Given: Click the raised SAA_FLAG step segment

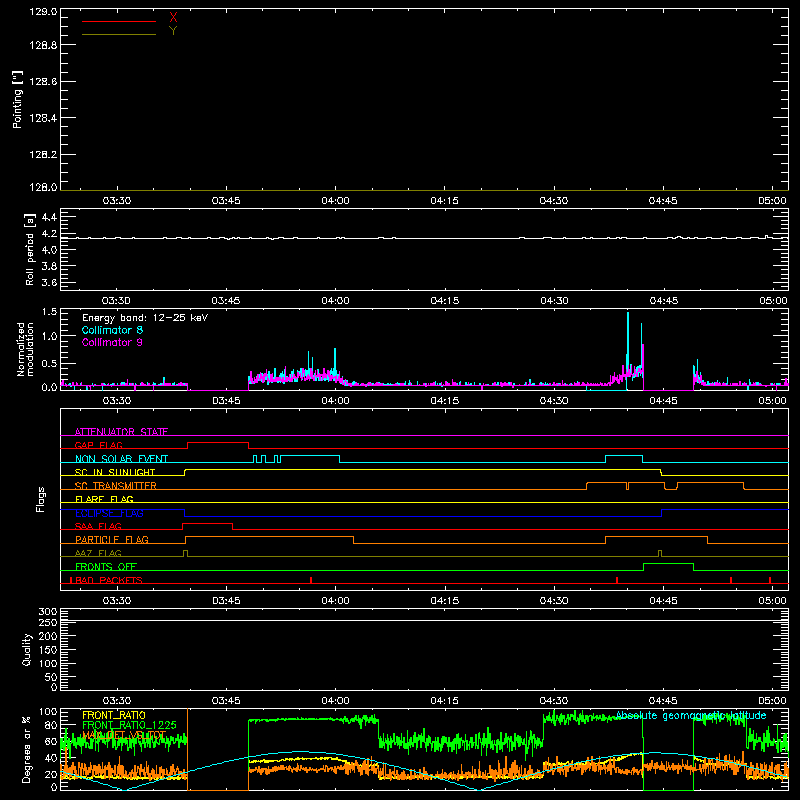Looking at the screenshot, I should [x=208, y=523].
